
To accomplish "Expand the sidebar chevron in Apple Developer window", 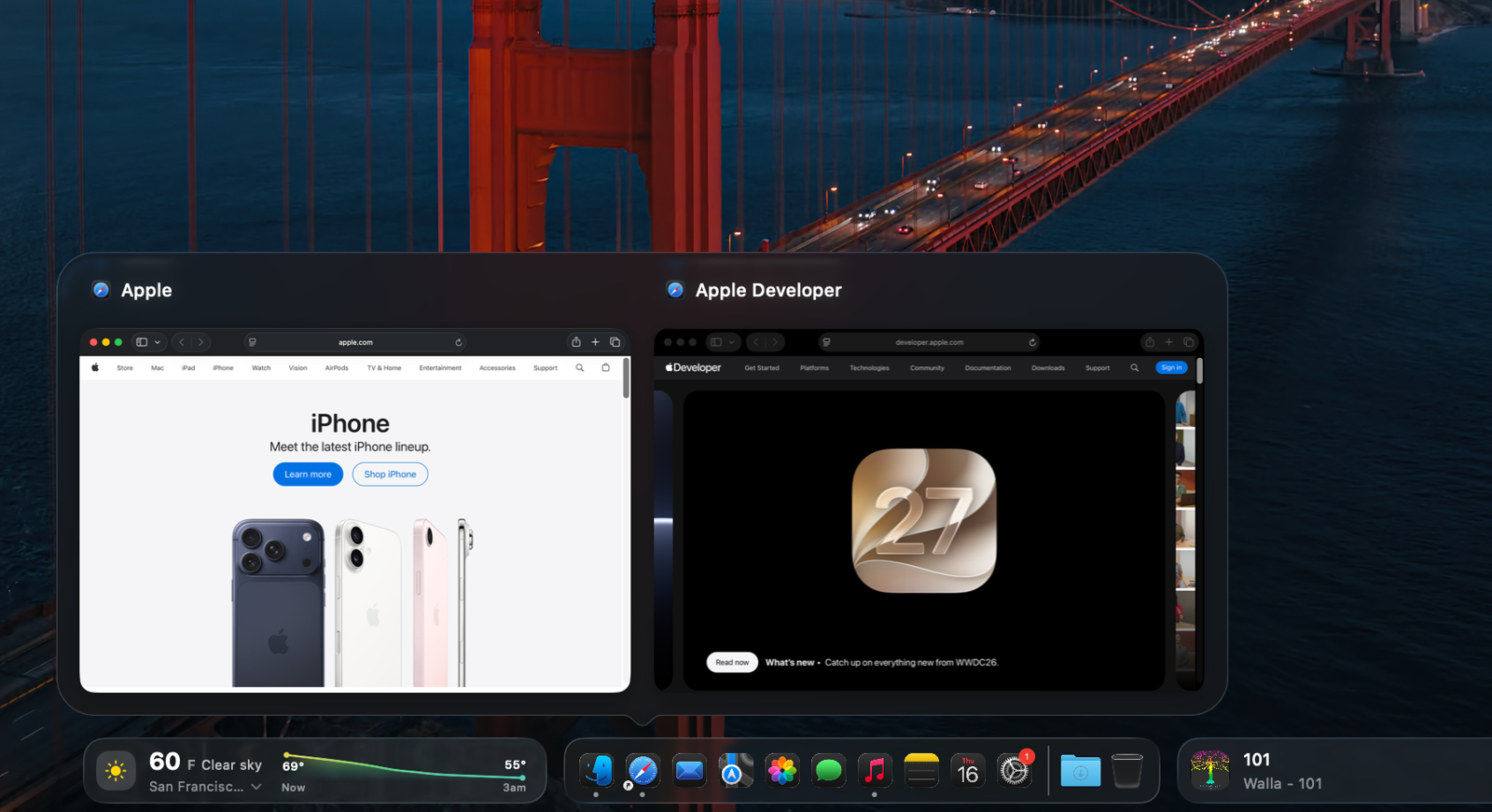I will point(732,342).
